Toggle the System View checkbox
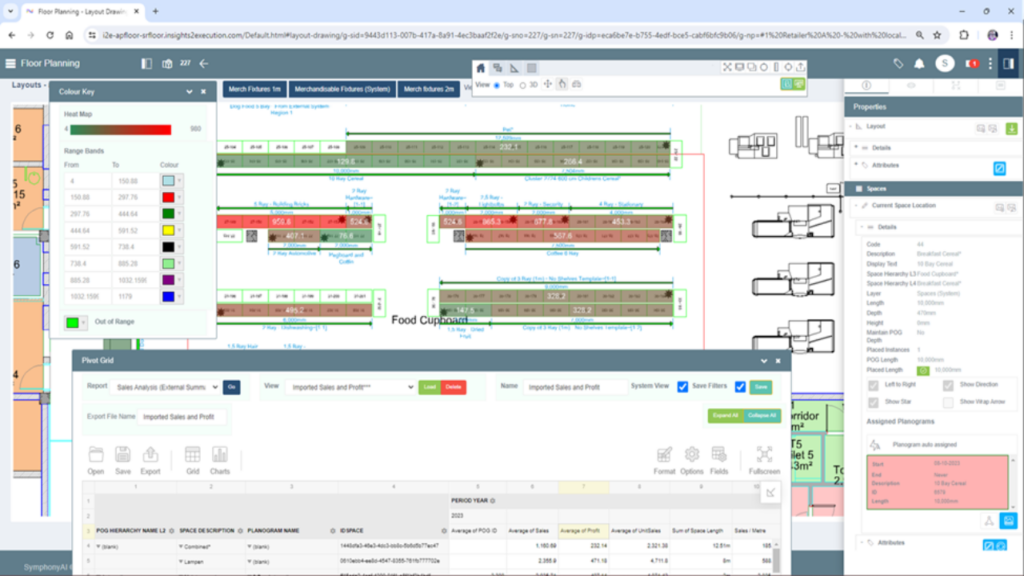1024x576 pixels. pyautogui.click(x=683, y=387)
